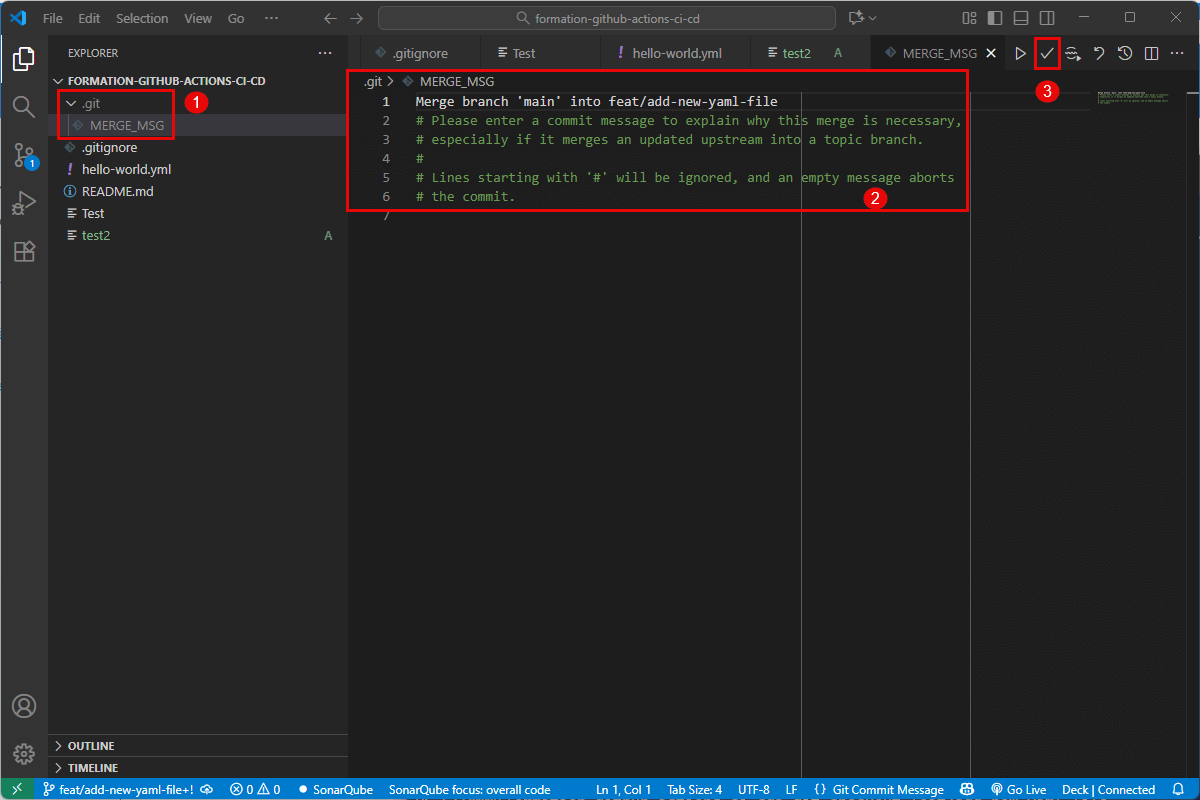Switch to the hello-world.yml tab
Image resolution: width=1200 pixels, height=800 pixels.
[x=676, y=53]
